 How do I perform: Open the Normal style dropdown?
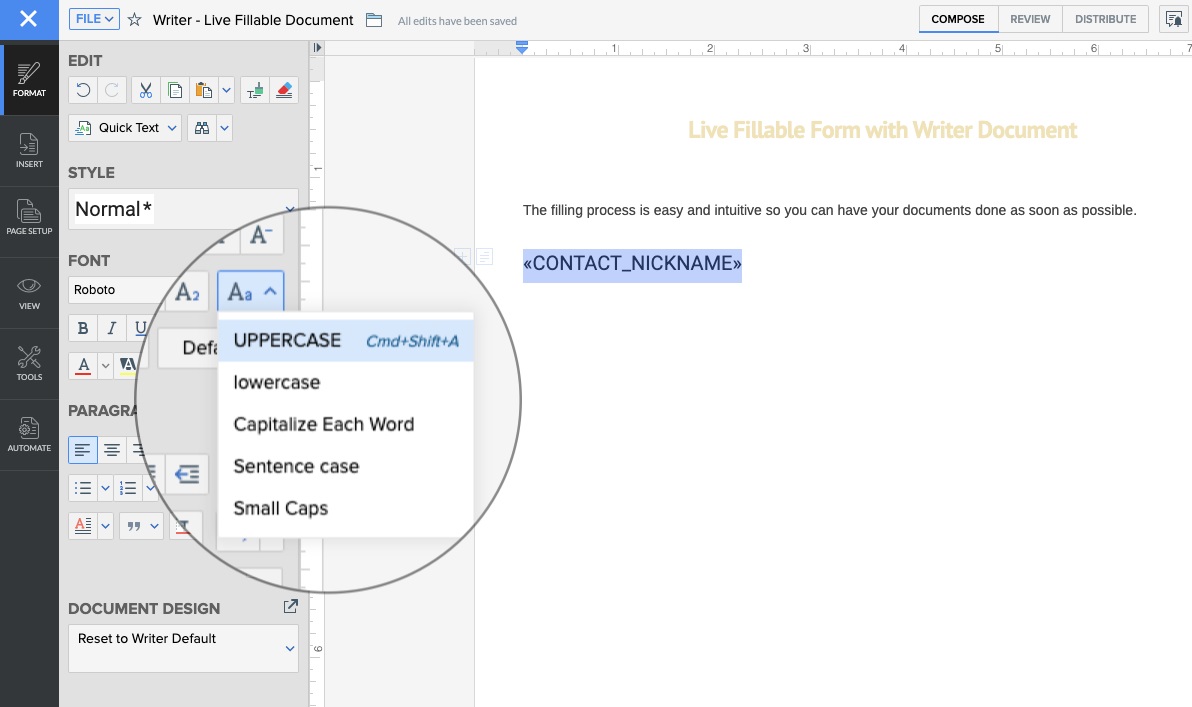[183, 209]
